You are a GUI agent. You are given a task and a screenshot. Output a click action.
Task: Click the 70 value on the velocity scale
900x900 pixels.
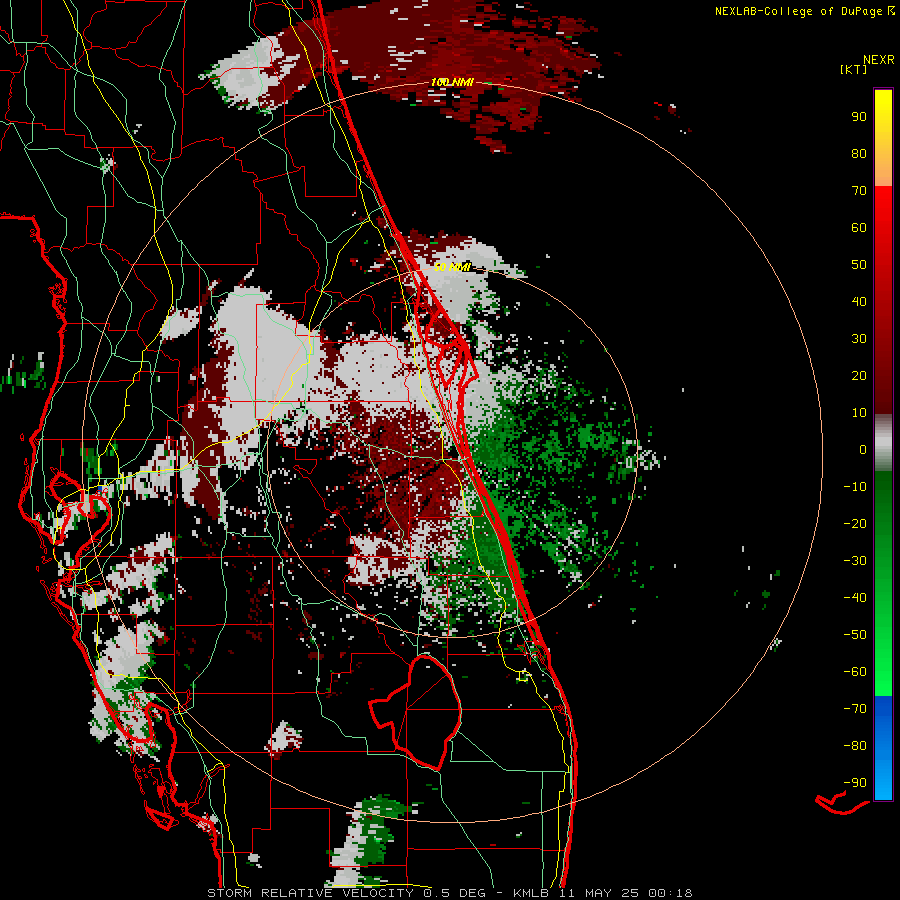click(859, 191)
